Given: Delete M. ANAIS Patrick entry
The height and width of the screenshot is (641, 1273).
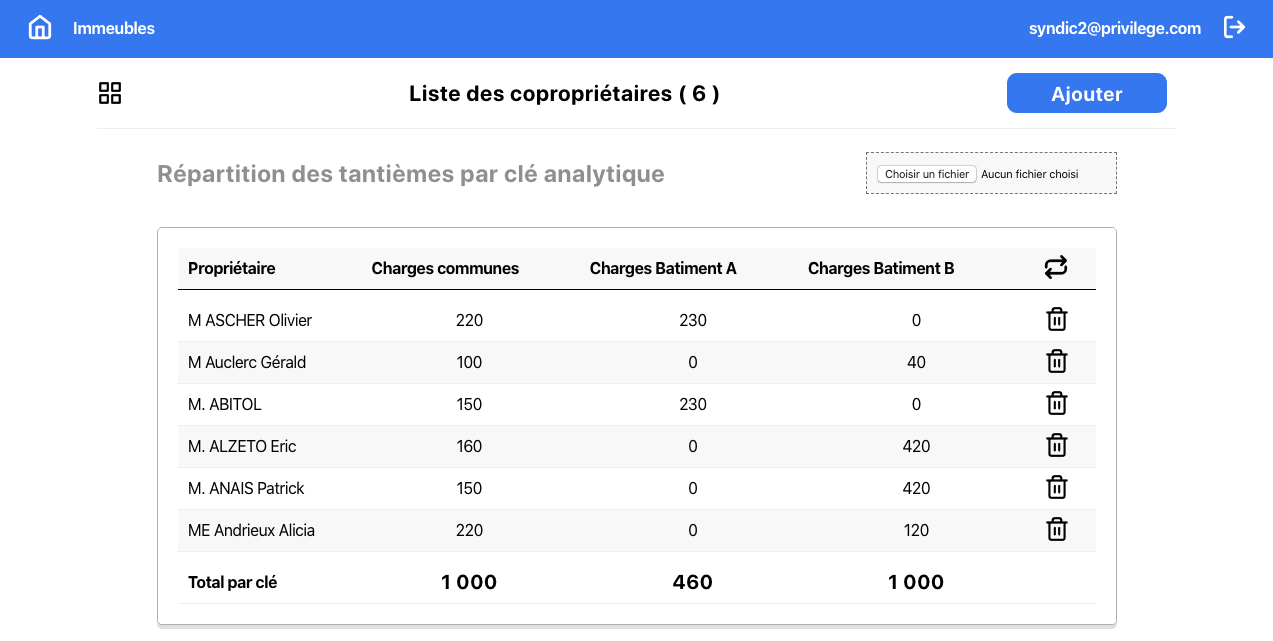Looking at the screenshot, I should [1056, 488].
